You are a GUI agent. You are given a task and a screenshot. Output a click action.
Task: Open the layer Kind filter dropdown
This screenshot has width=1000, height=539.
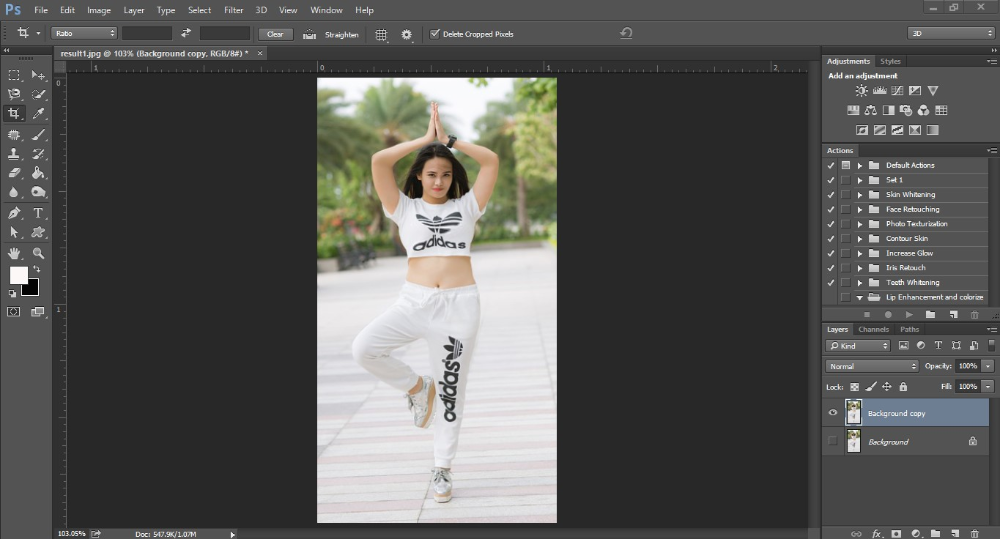pos(858,346)
